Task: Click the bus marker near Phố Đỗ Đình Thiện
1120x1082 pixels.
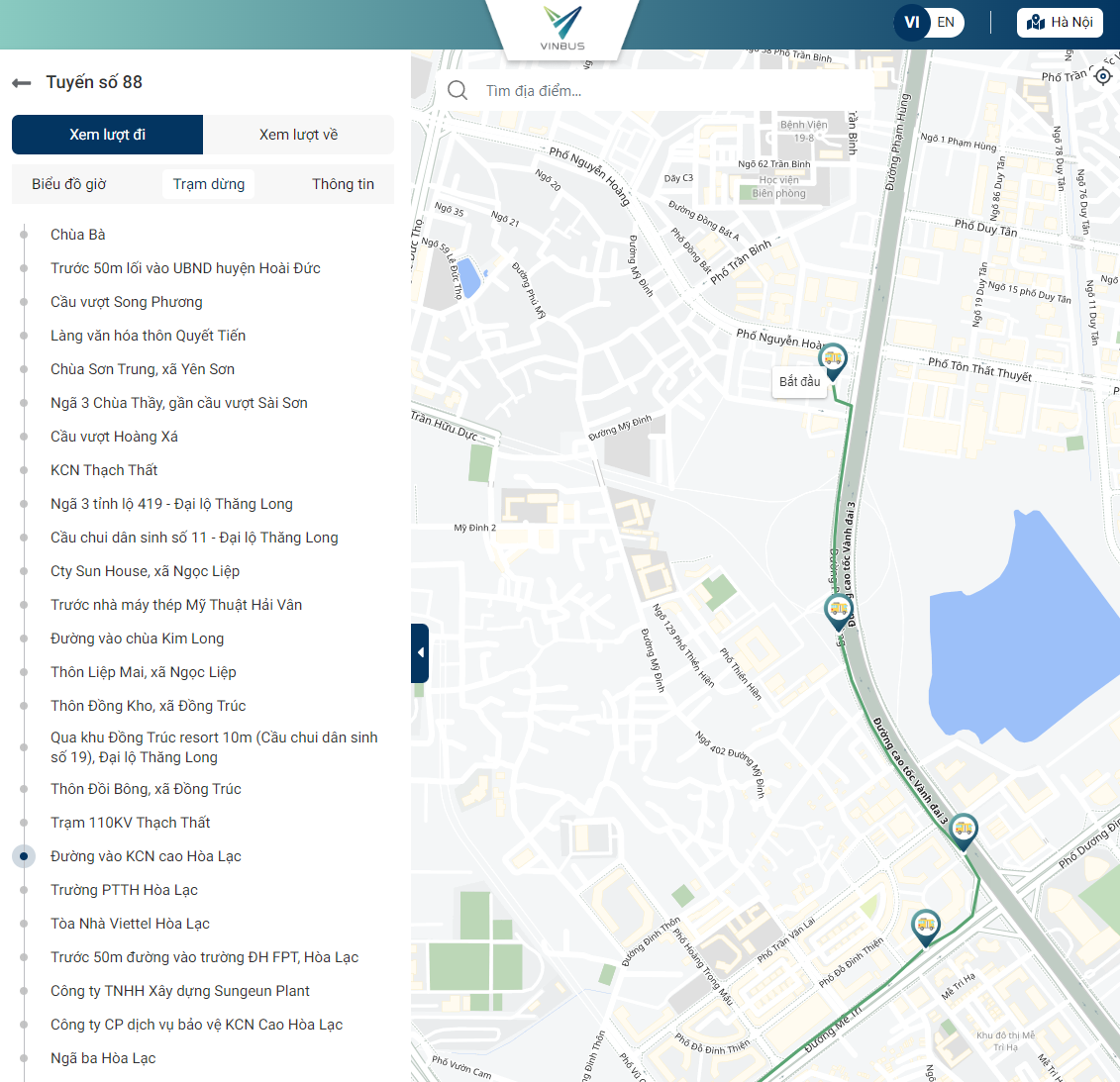Action: click(x=926, y=929)
